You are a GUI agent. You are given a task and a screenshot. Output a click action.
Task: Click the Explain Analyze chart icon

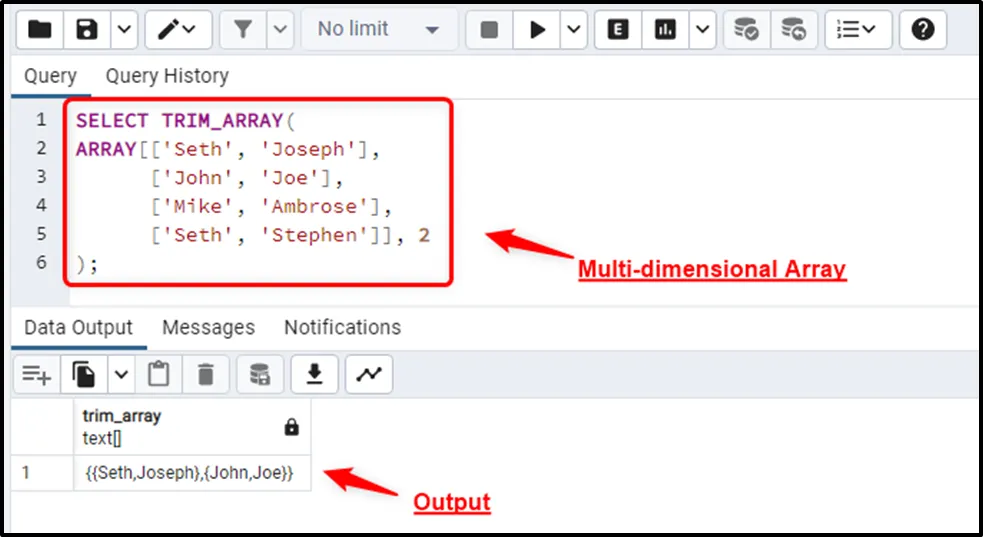pos(665,30)
